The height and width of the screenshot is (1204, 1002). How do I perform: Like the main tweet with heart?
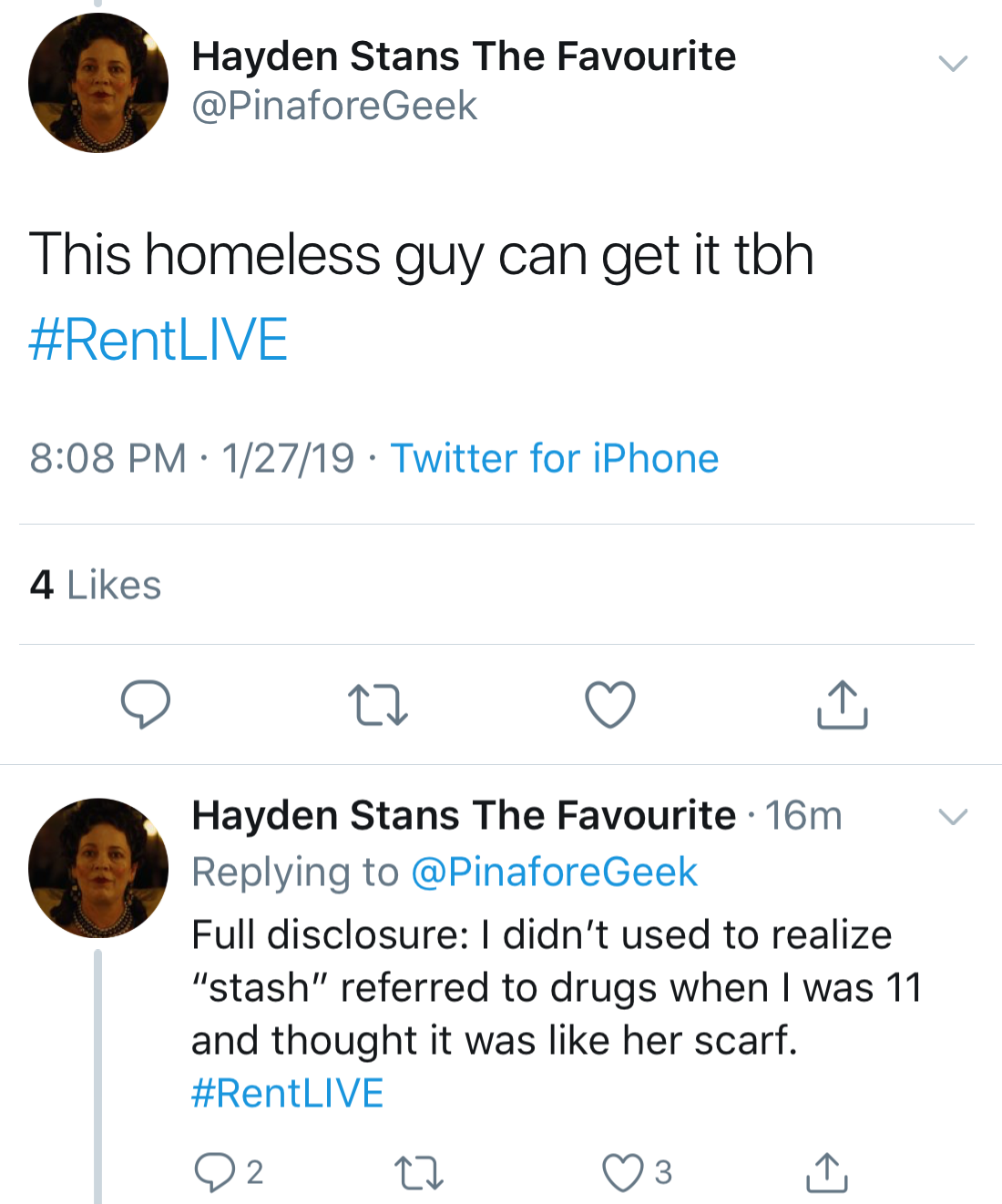pos(609,705)
